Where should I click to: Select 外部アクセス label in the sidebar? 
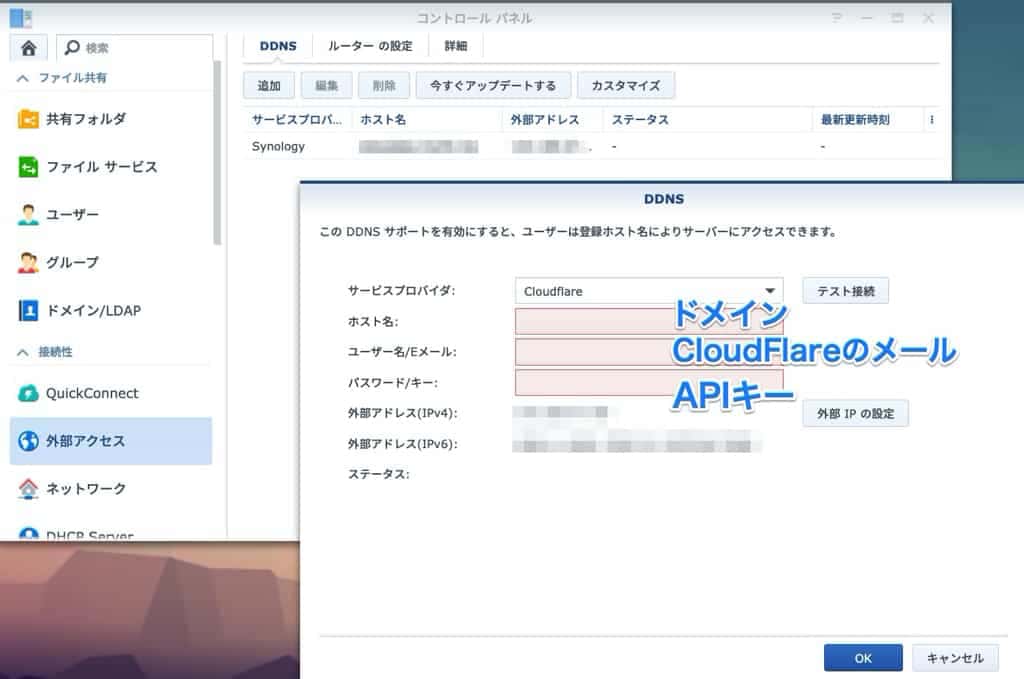(x=86, y=441)
